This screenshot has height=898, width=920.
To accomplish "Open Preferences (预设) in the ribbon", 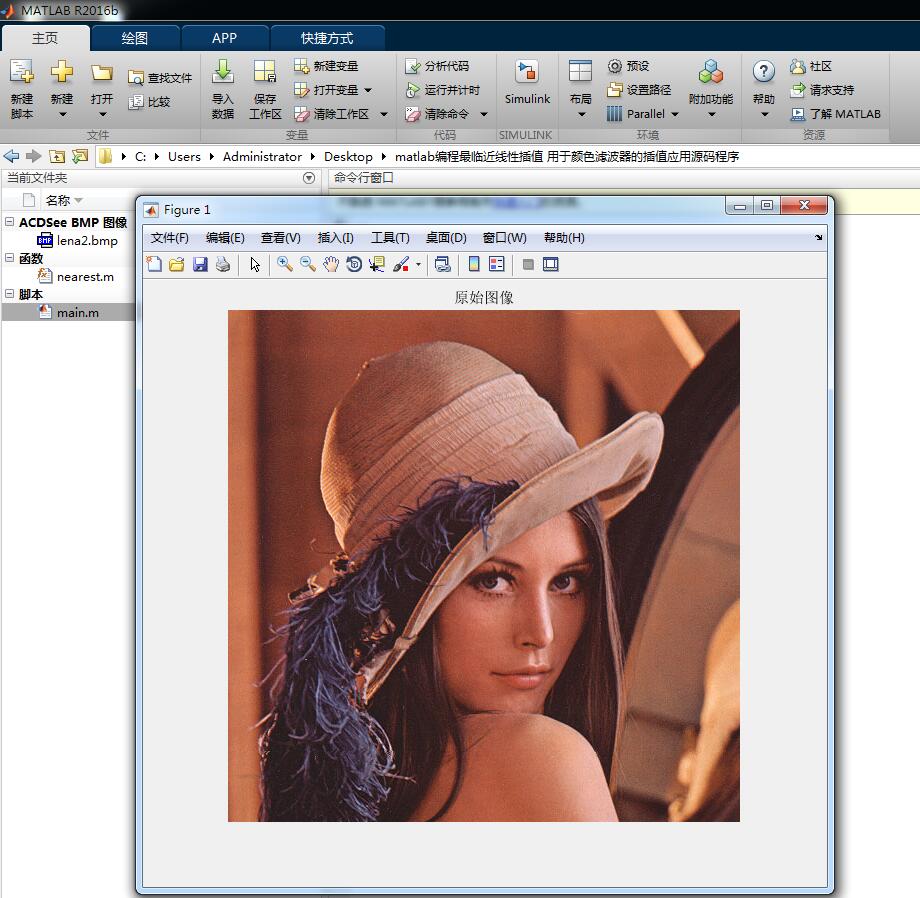I will tap(628, 66).
